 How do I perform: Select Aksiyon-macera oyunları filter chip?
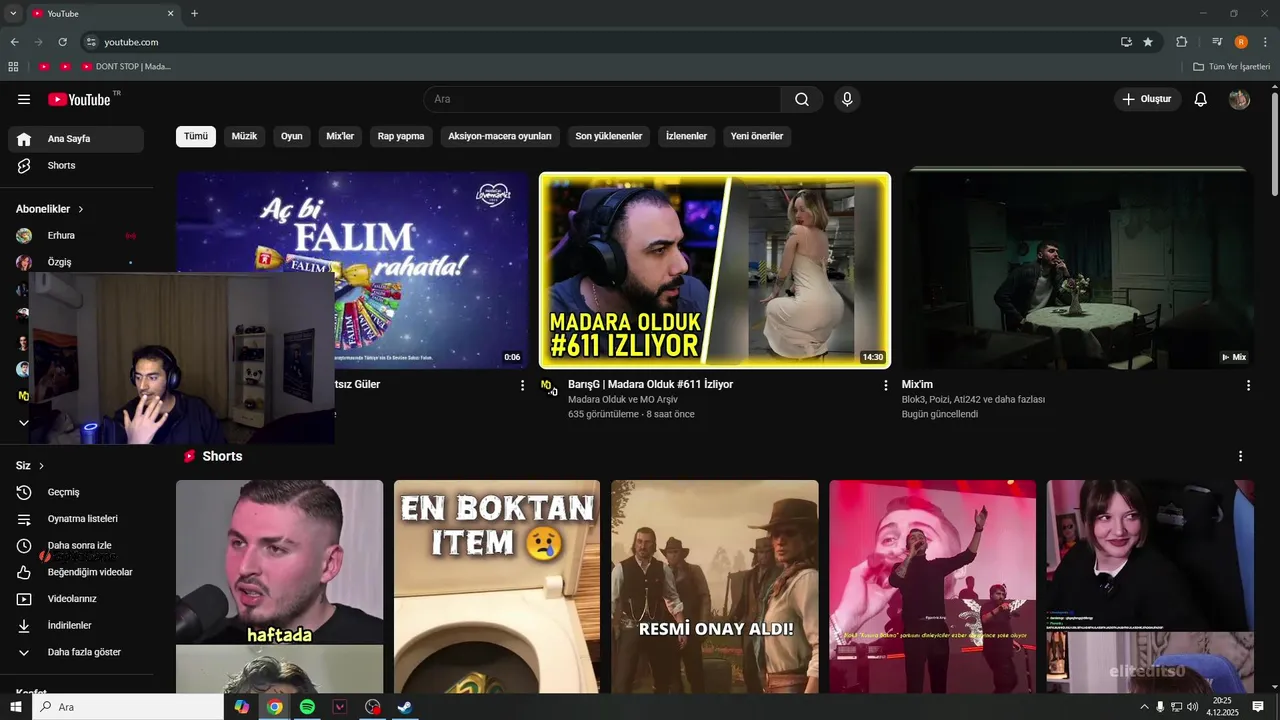pos(500,136)
